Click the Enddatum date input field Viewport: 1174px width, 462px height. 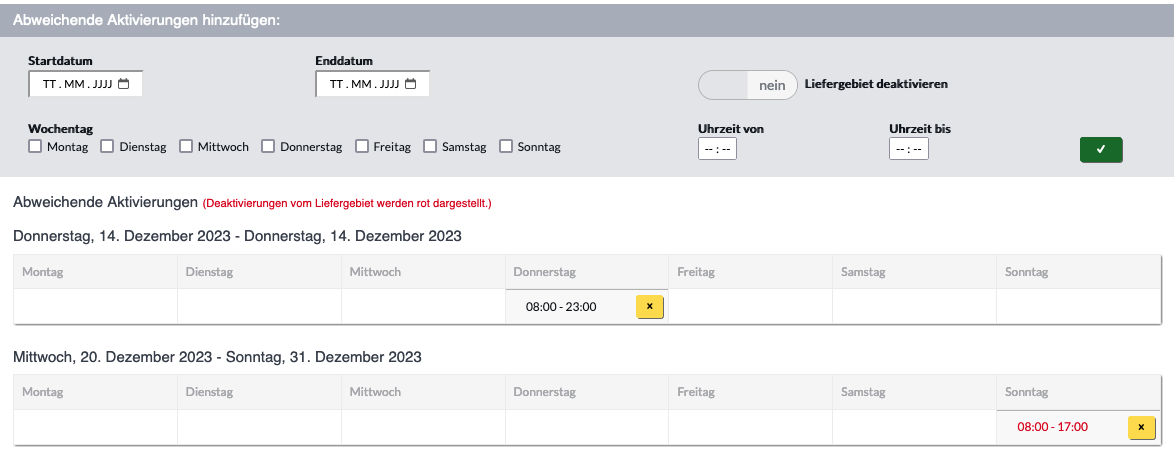pos(372,84)
